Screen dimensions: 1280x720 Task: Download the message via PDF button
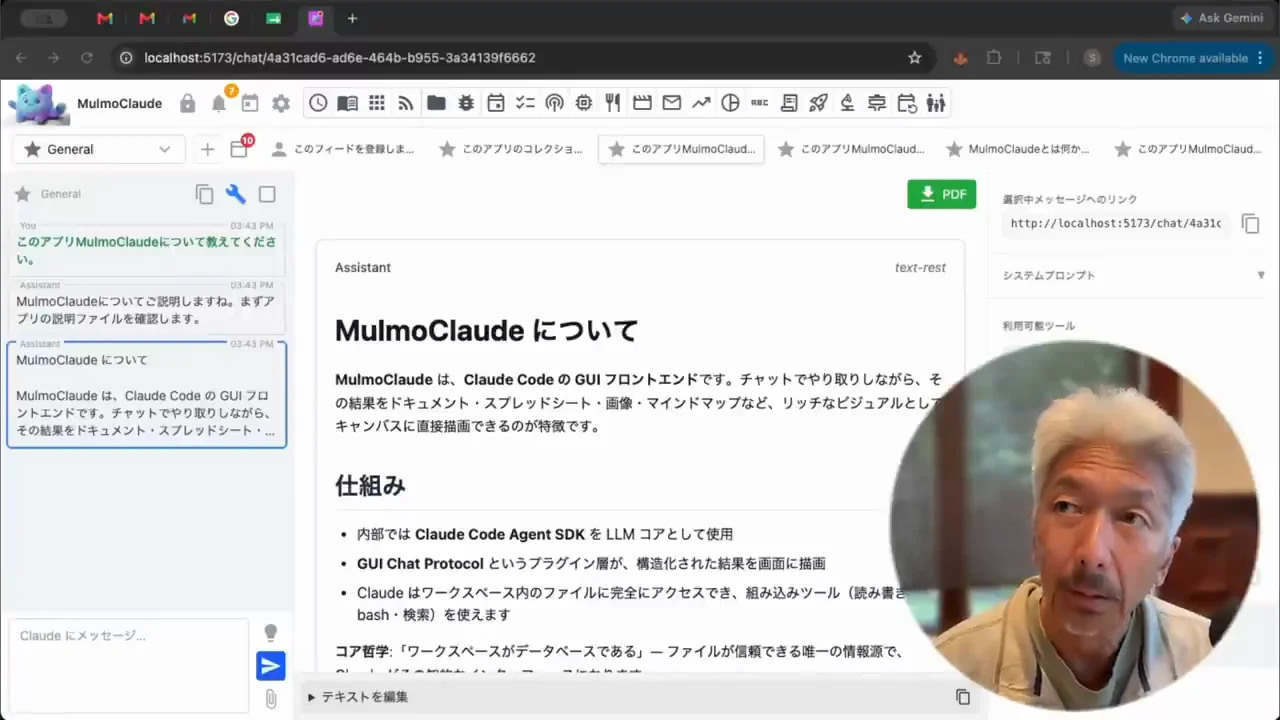click(942, 194)
